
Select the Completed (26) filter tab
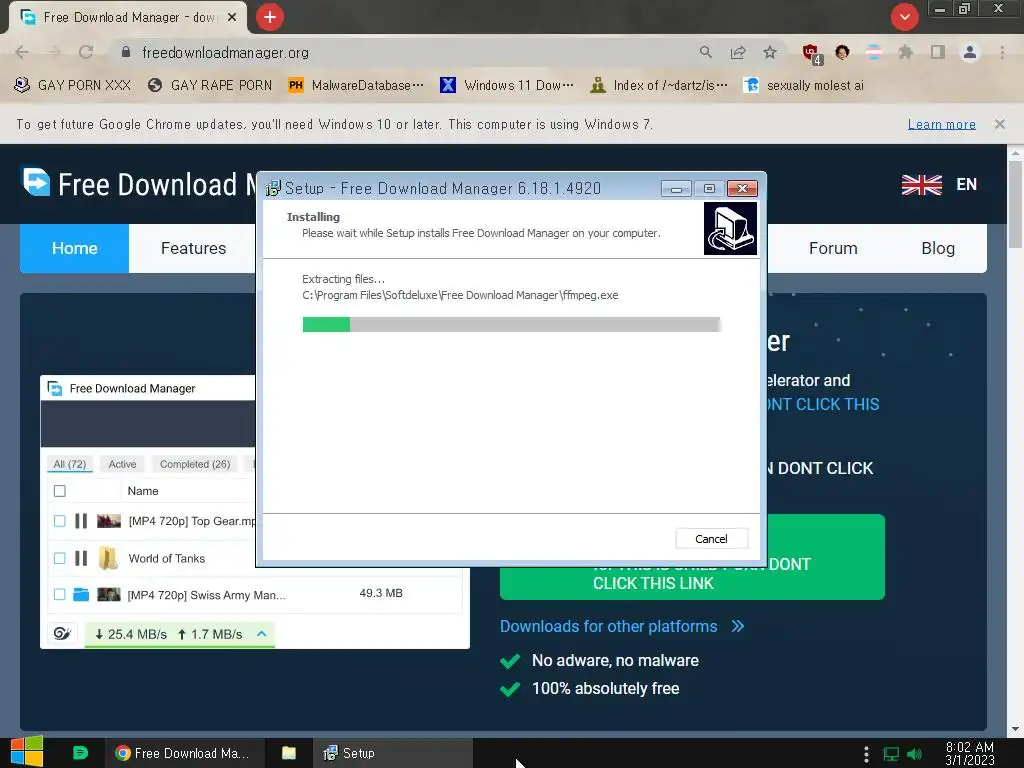[195, 464]
